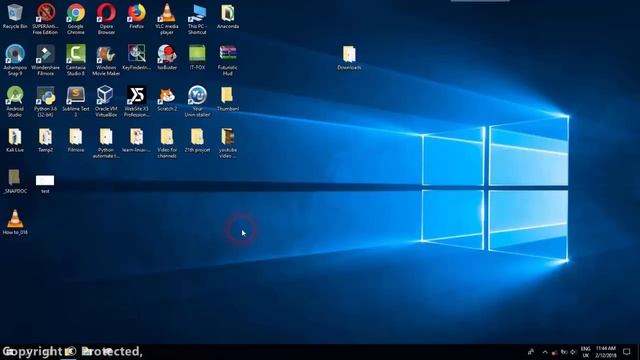Click the learn-linux folder icon

(136, 140)
